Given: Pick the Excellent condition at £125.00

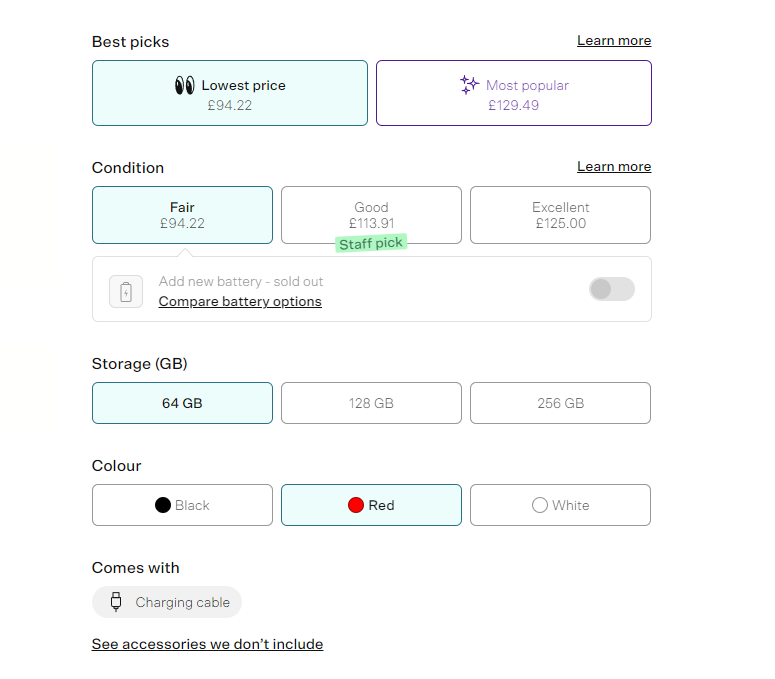Looking at the screenshot, I should (560, 215).
